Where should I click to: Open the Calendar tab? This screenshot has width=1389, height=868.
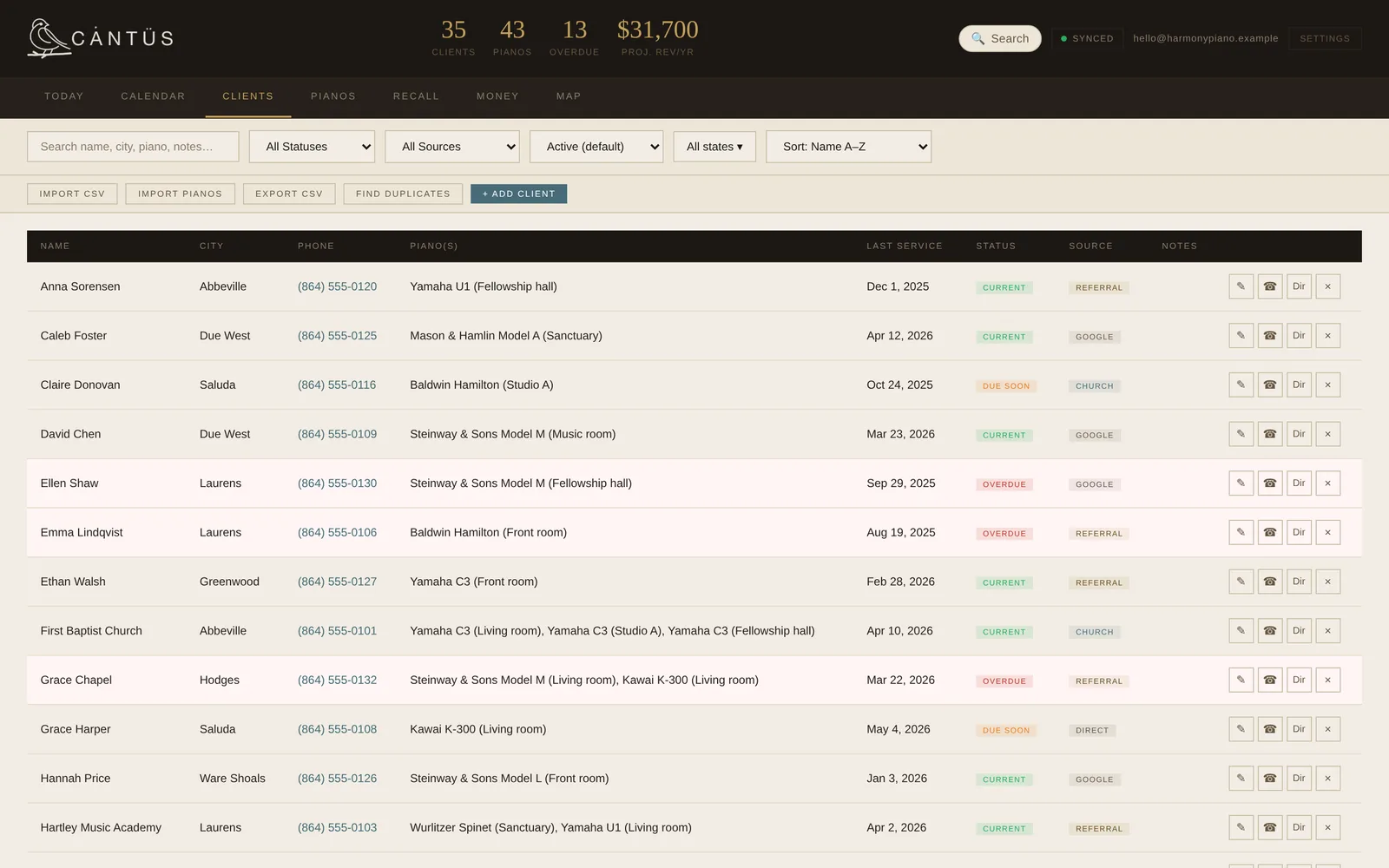(x=153, y=96)
